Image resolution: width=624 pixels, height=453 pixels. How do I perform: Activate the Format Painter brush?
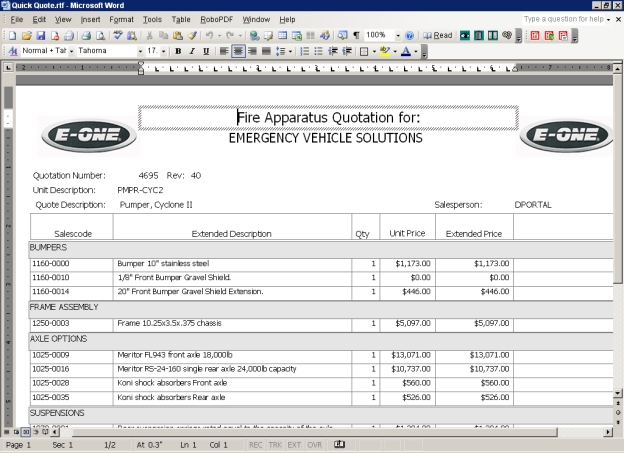(192, 36)
